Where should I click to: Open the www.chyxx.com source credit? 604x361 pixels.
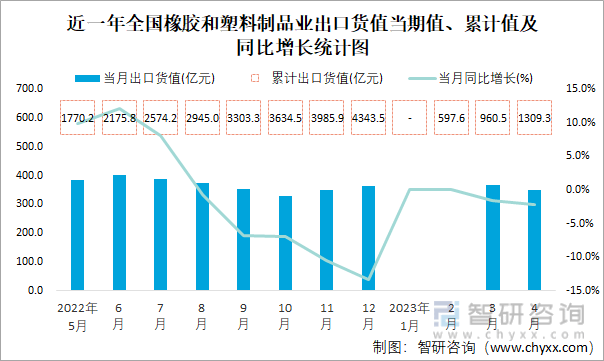[539, 348]
